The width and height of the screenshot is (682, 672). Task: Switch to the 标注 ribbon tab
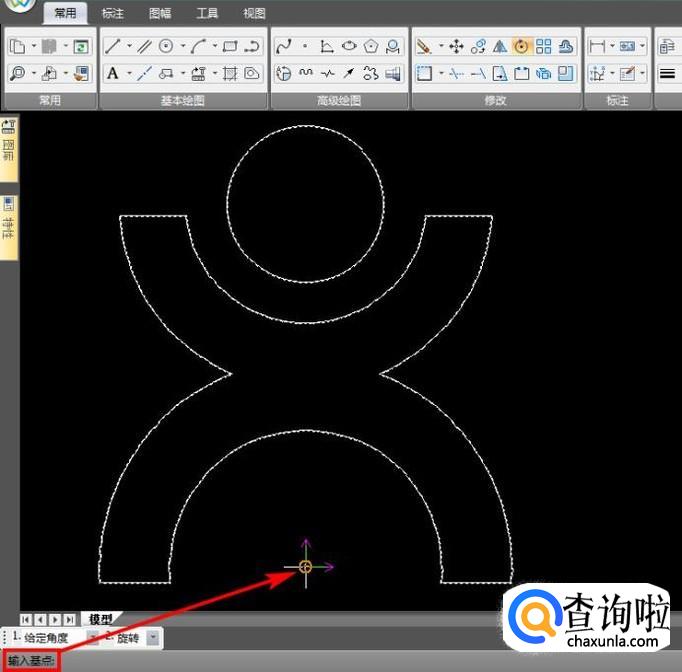(113, 14)
